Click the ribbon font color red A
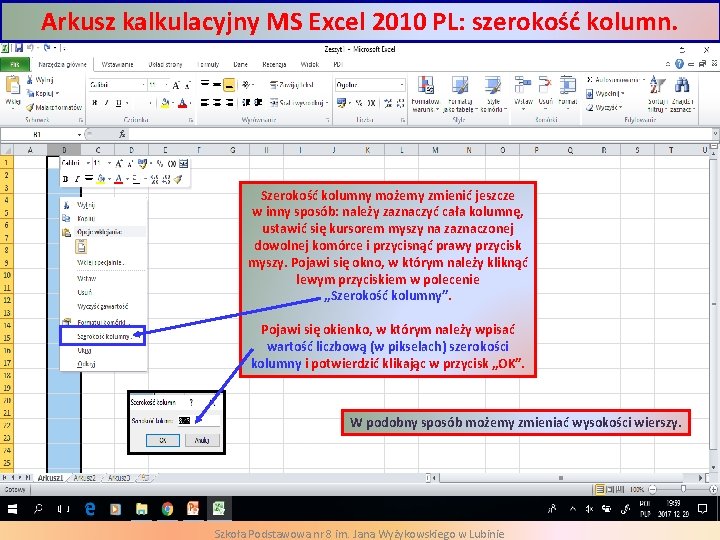Screen dimensions: 720x540 [x=182, y=103]
